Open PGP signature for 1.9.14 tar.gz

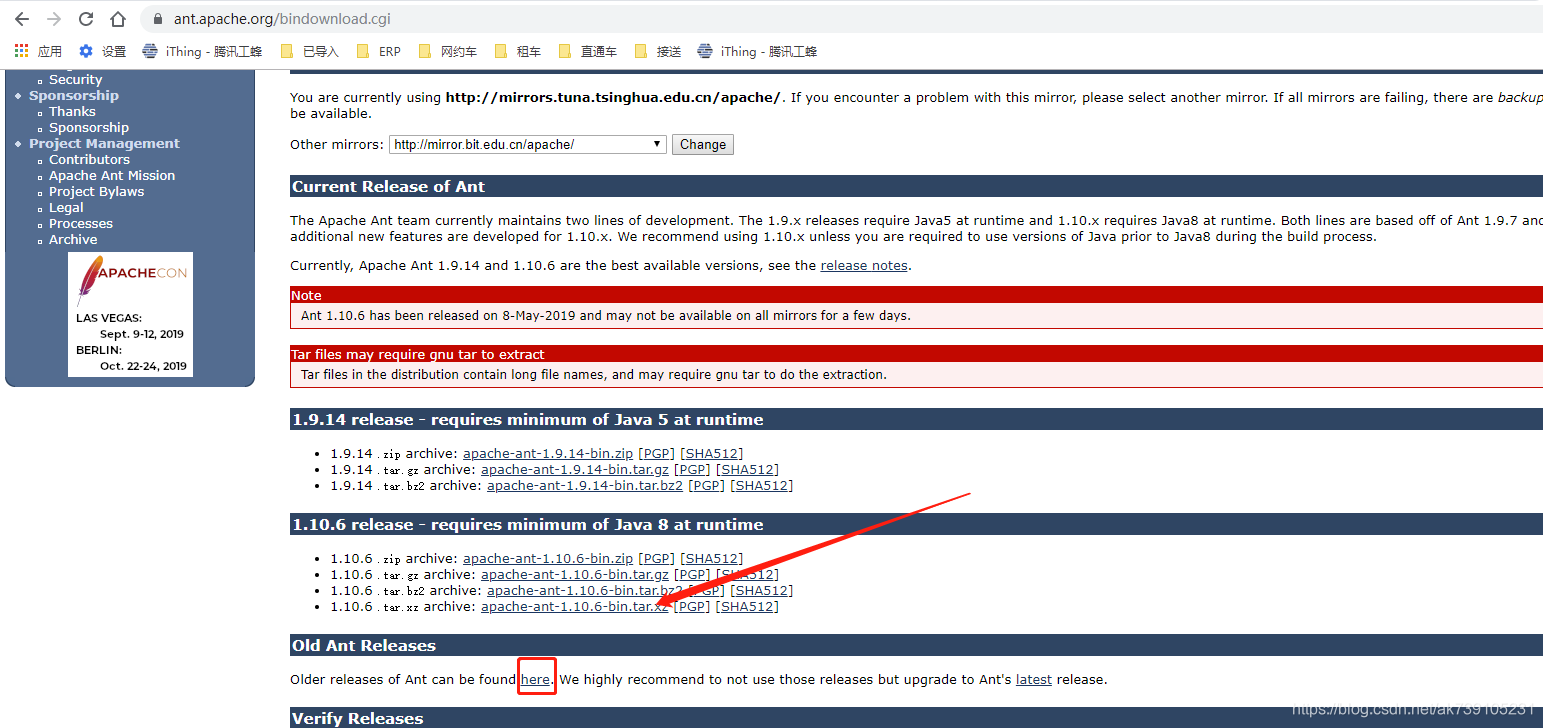pyautogui.click(x=692, y=470)
